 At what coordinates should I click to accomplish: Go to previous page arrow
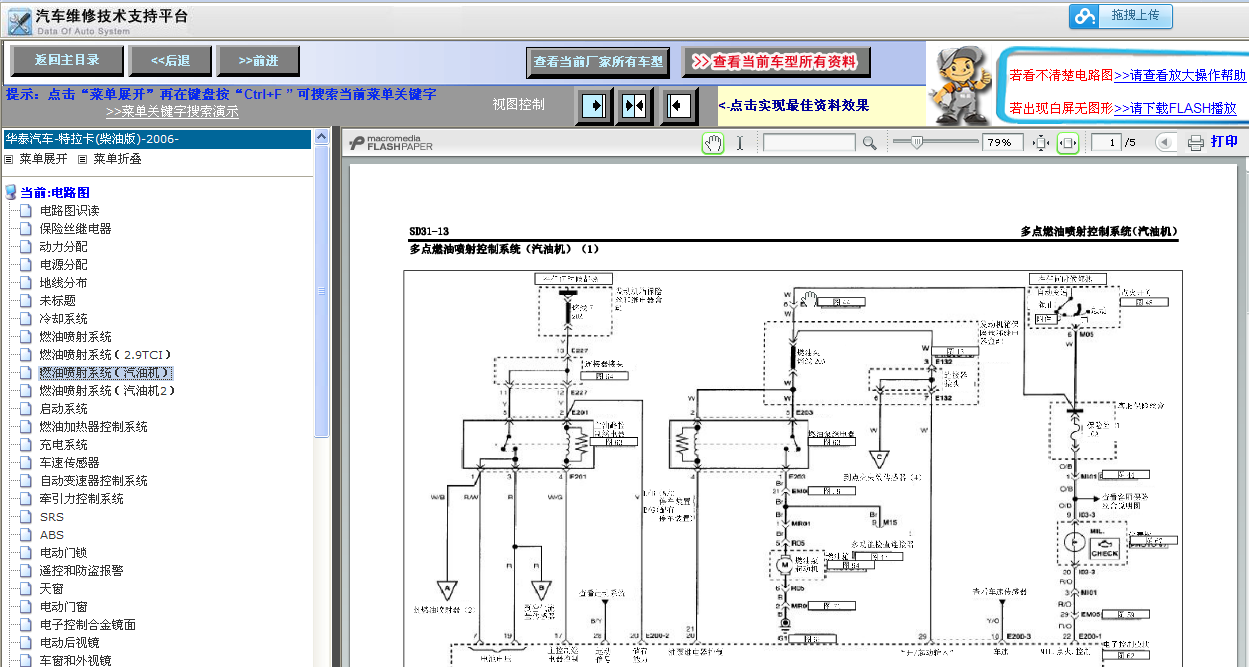(1165, 143)
